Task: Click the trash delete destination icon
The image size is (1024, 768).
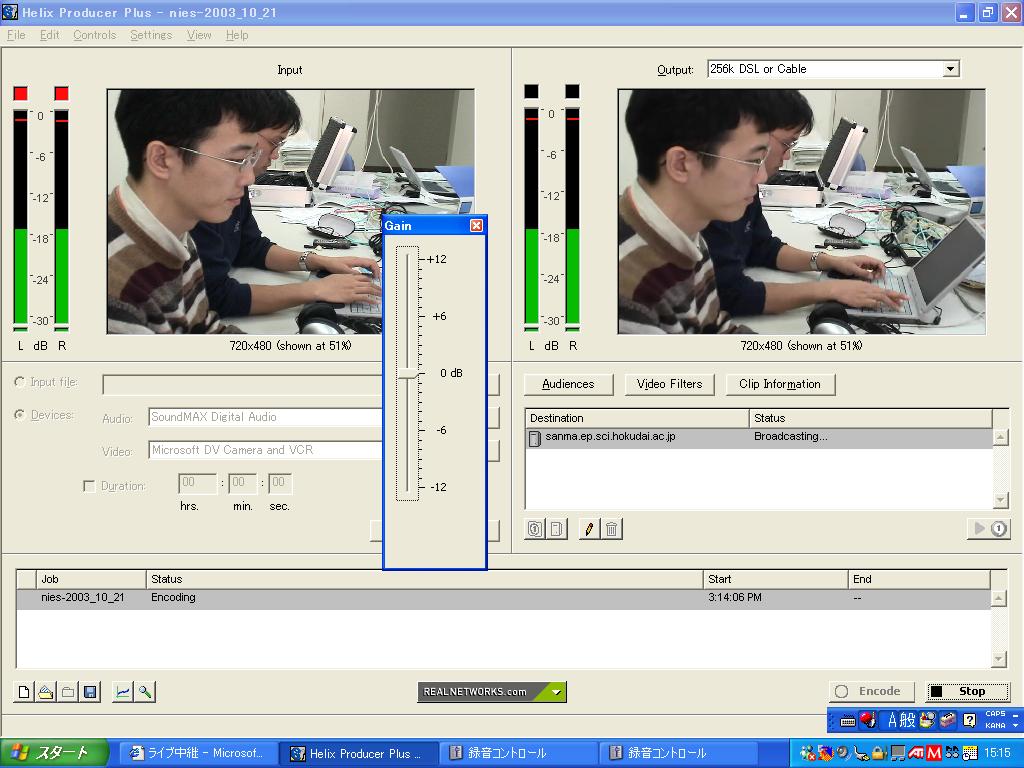Action: pyautogui.click(x=611, y=528)
